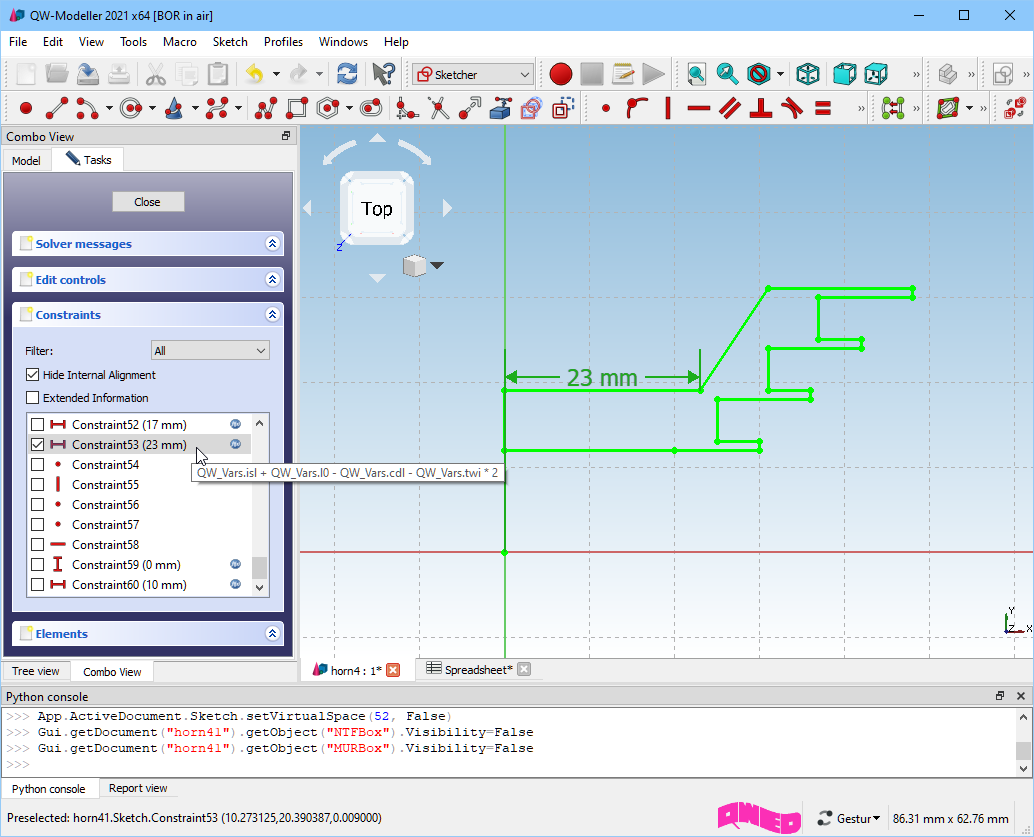Enable Extended Information checkbox

32,398
